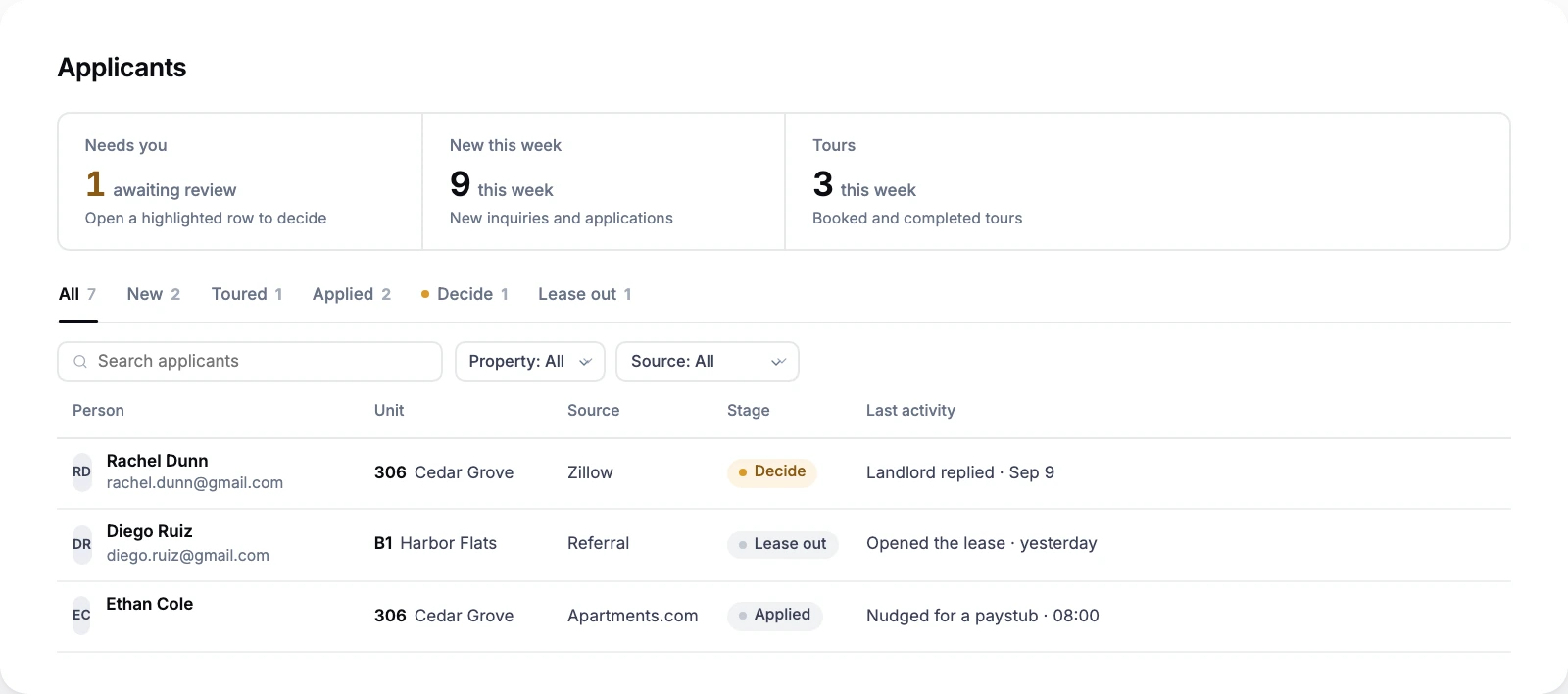Open Ethan Cole's EC avatar
The width and height of the screenshot is (1568, 694).
coord(81,615)
